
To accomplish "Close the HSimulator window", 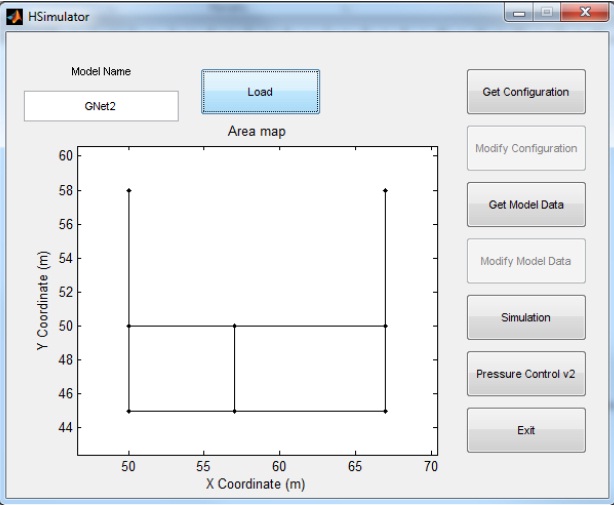I will [577, 15].
